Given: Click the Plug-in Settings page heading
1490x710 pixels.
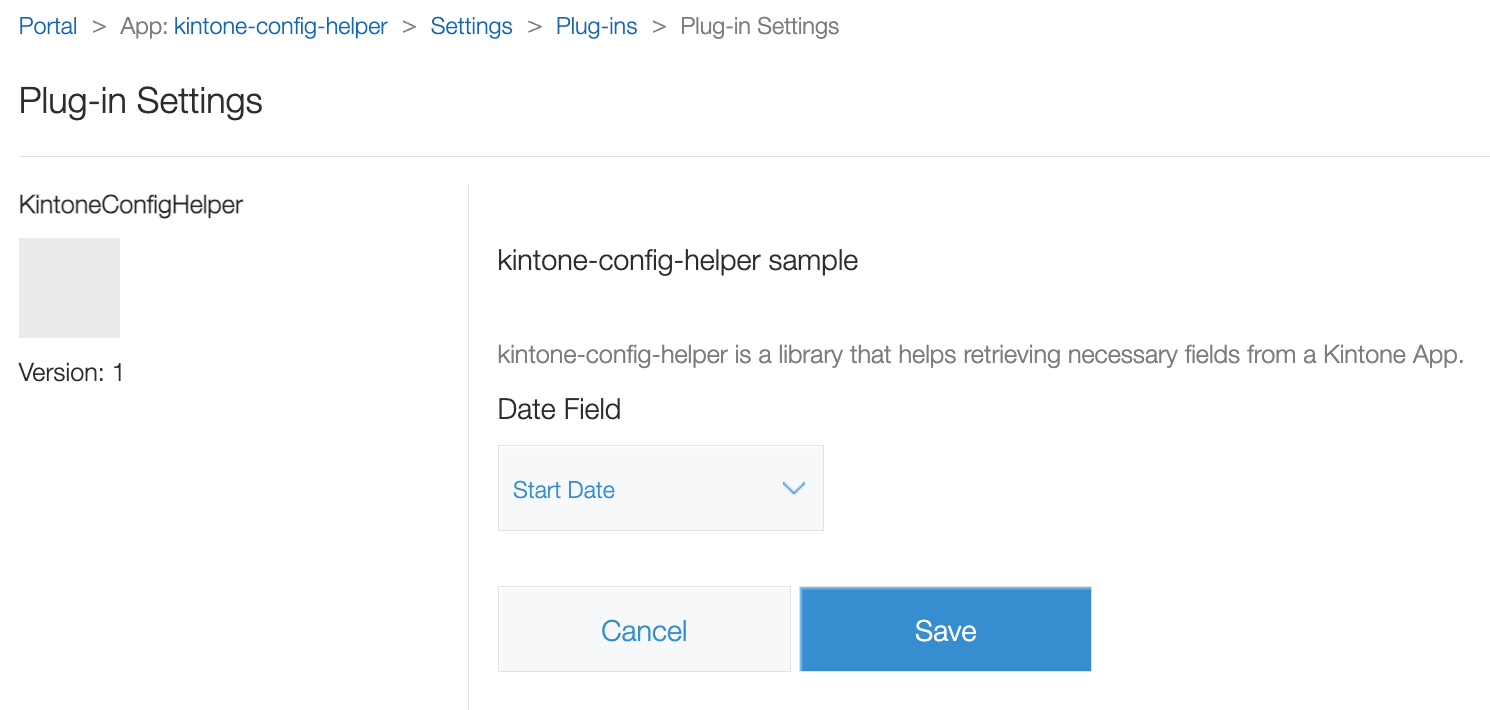Looking at the screenshot, I should coord(141,101).
